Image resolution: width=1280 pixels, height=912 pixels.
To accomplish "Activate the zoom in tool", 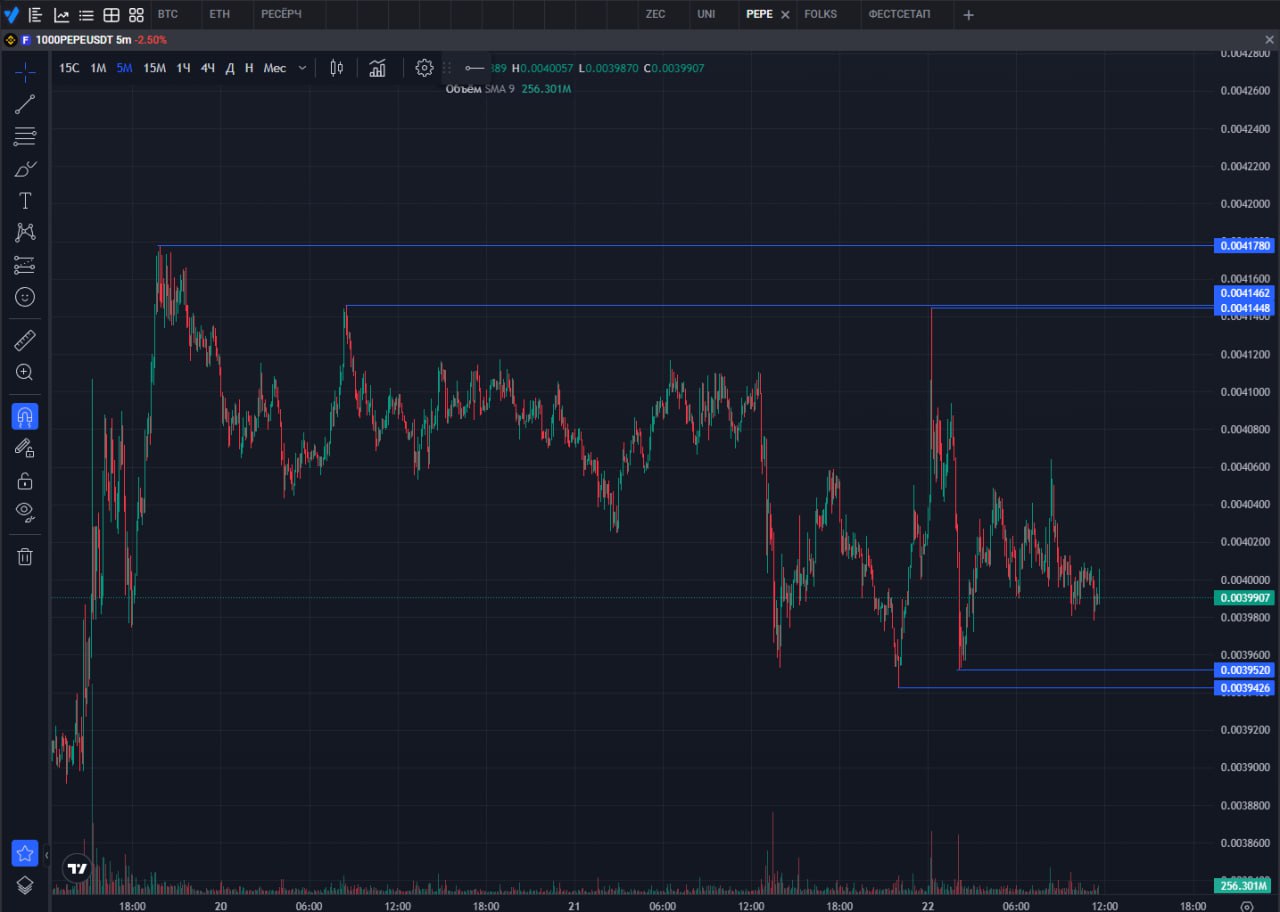I will click(x=25, y=373).
